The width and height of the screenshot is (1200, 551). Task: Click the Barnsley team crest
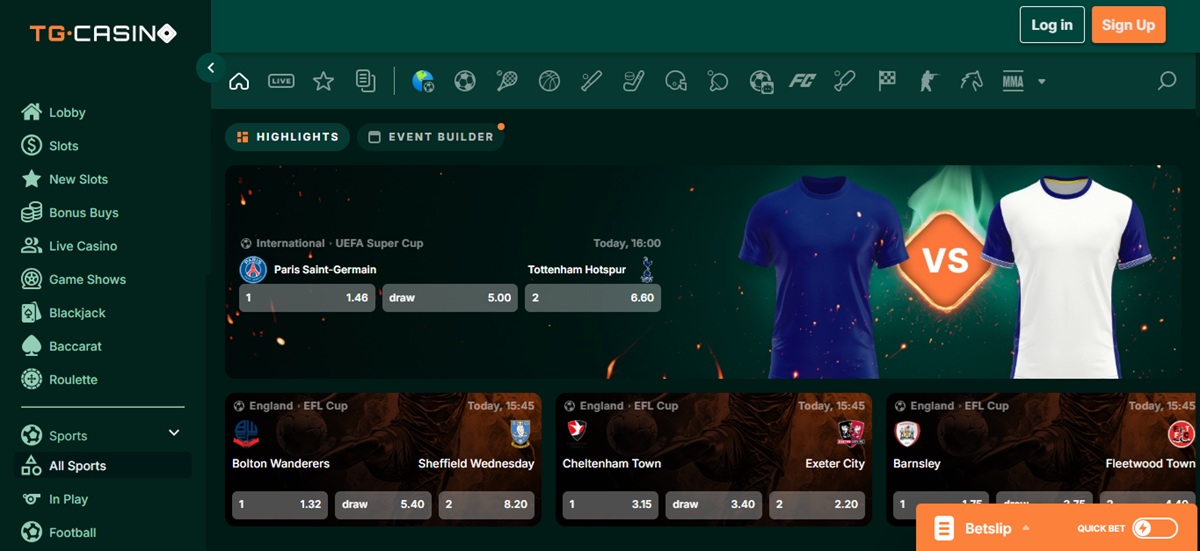pos(907,433)
